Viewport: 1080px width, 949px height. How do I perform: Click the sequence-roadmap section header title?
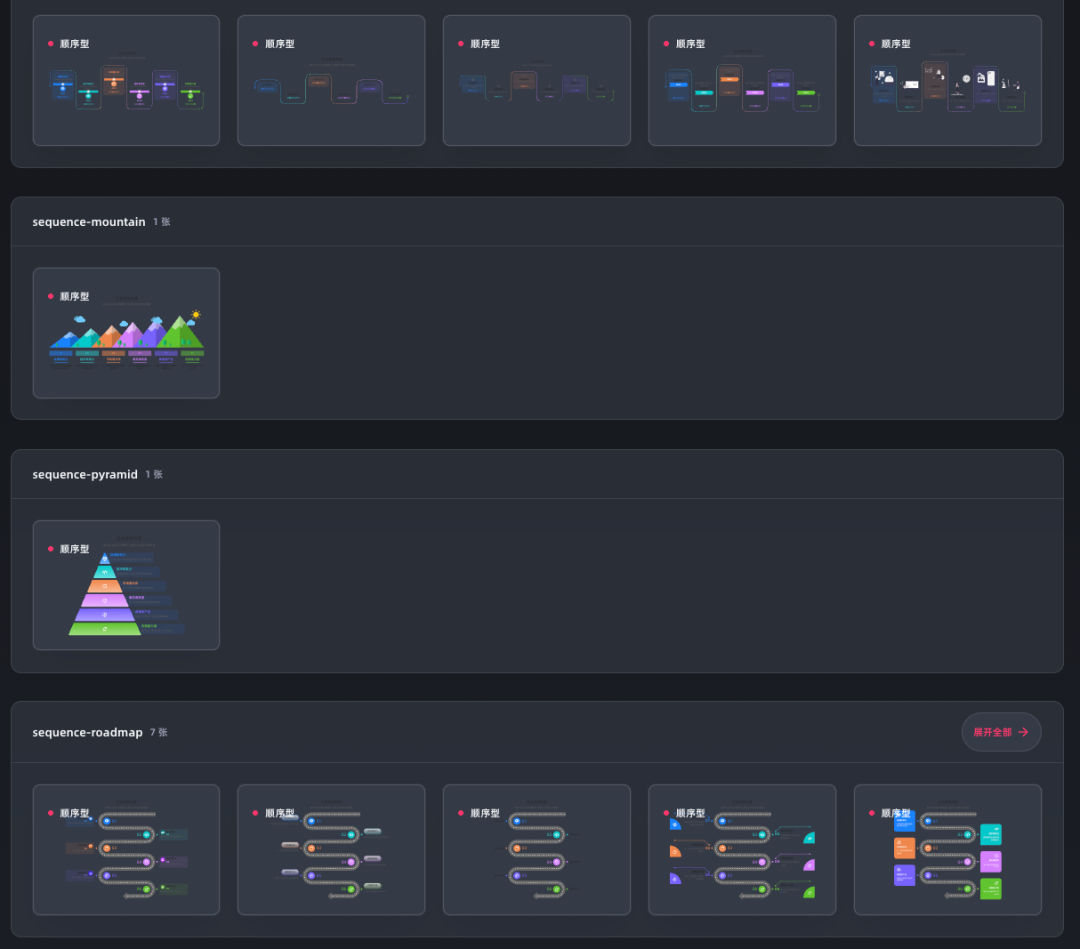click(x=87, y=732)
